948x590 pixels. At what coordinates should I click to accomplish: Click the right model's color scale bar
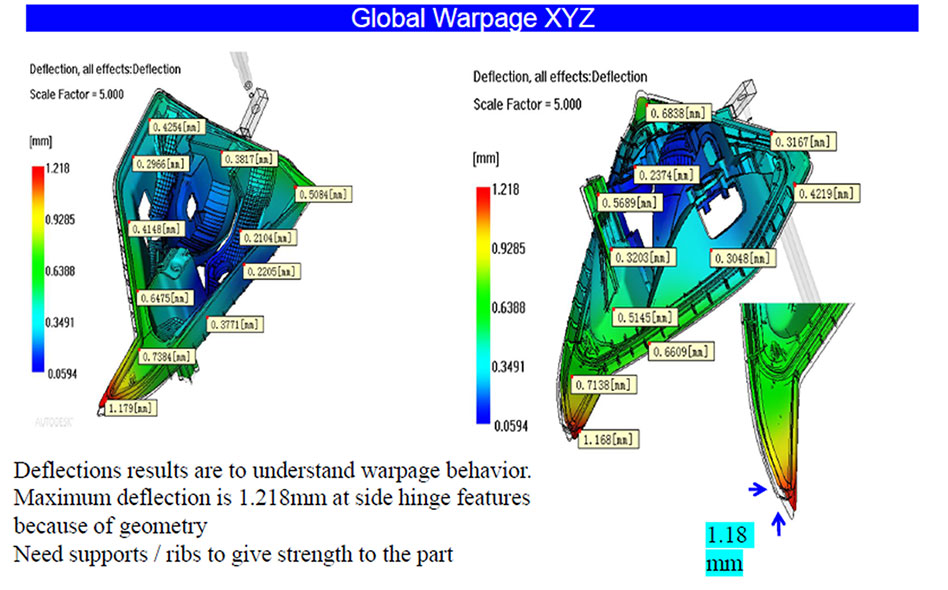(x=484, y=306)
